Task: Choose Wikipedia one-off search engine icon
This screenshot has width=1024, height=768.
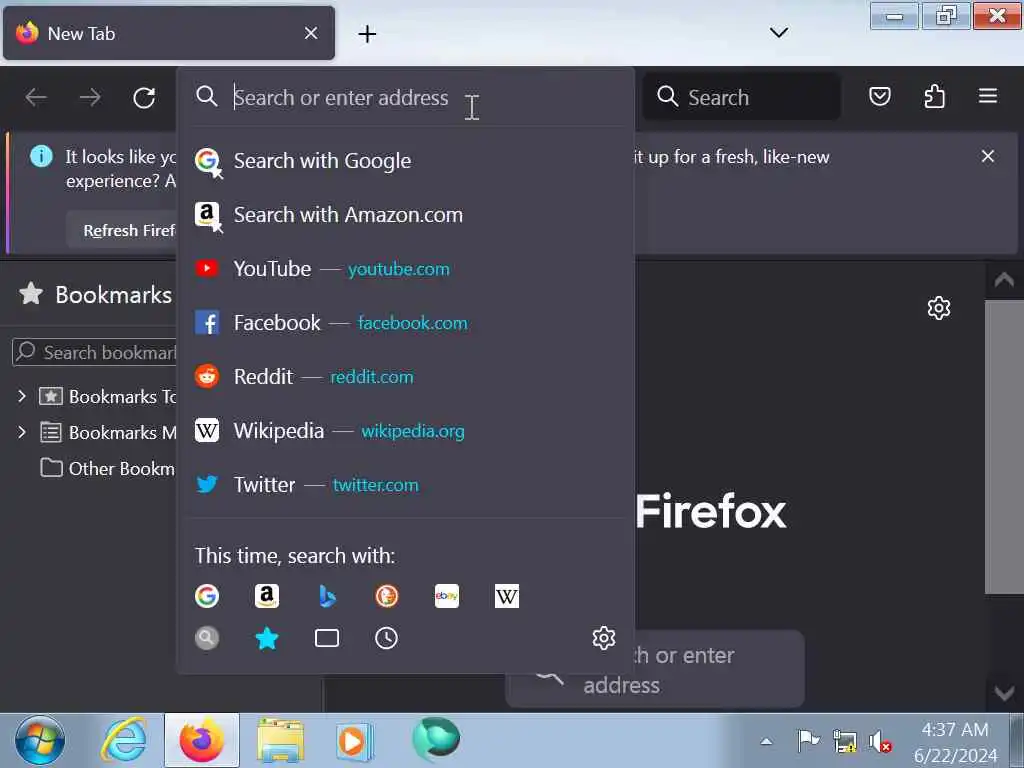Action: tap(507, 596)
